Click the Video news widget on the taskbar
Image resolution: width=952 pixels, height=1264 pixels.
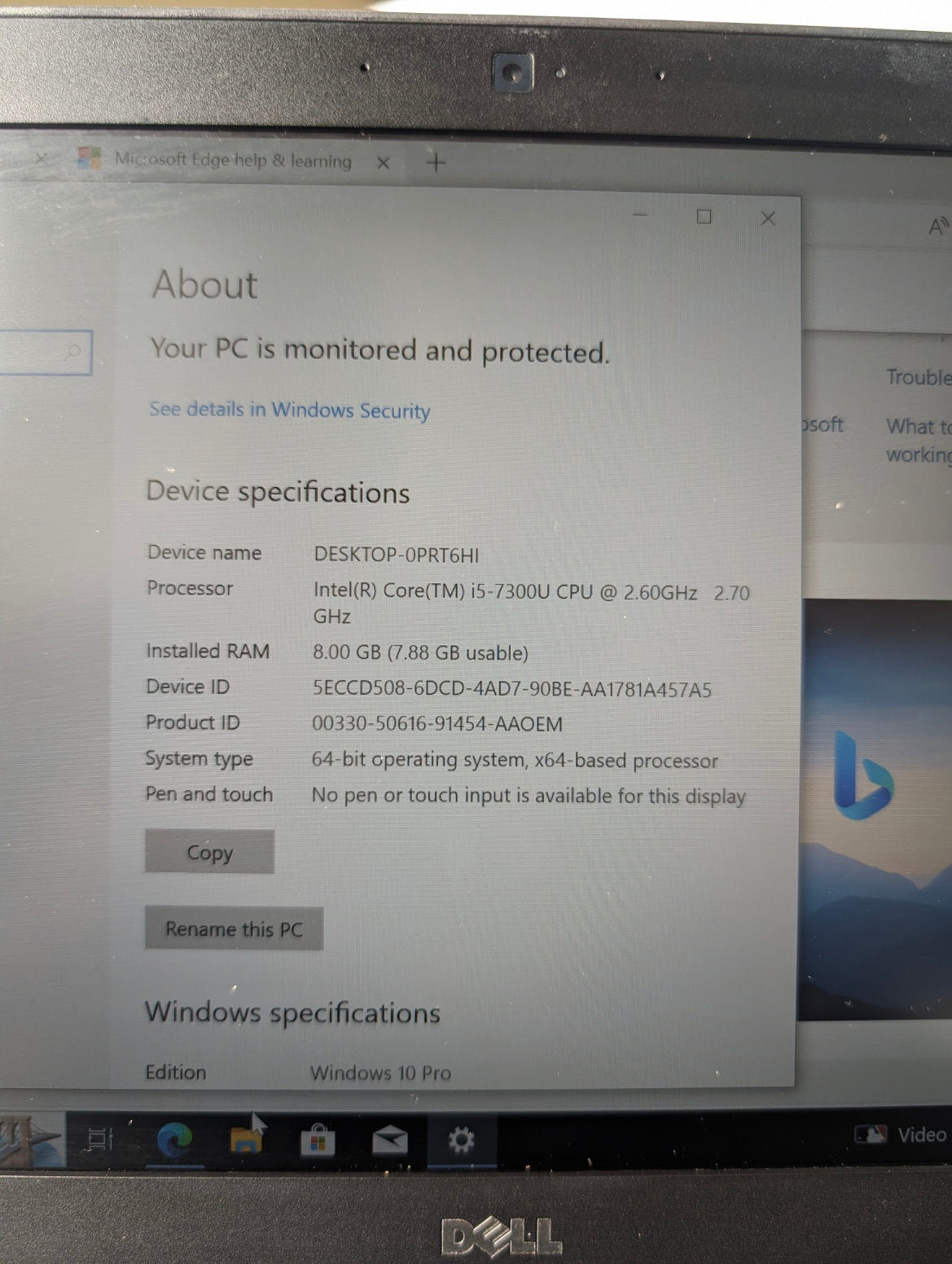pyautogui.click(x=901, y=1135)
